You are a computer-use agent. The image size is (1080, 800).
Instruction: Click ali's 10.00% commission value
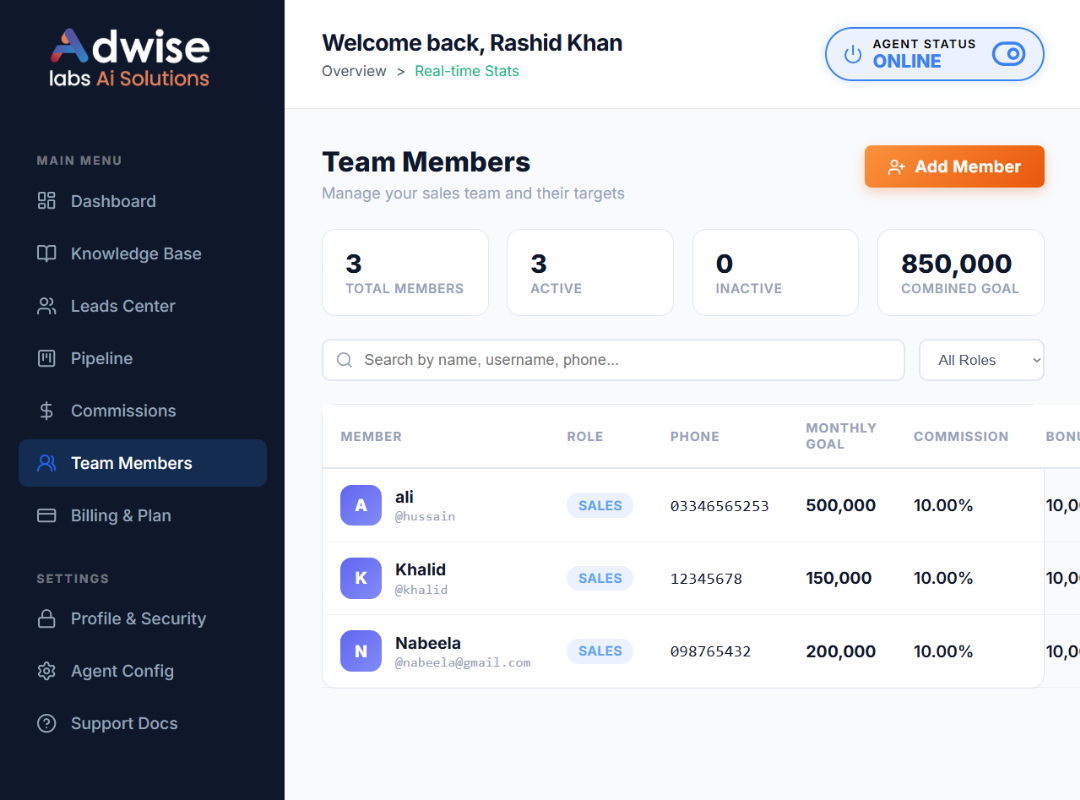(943, 505)
